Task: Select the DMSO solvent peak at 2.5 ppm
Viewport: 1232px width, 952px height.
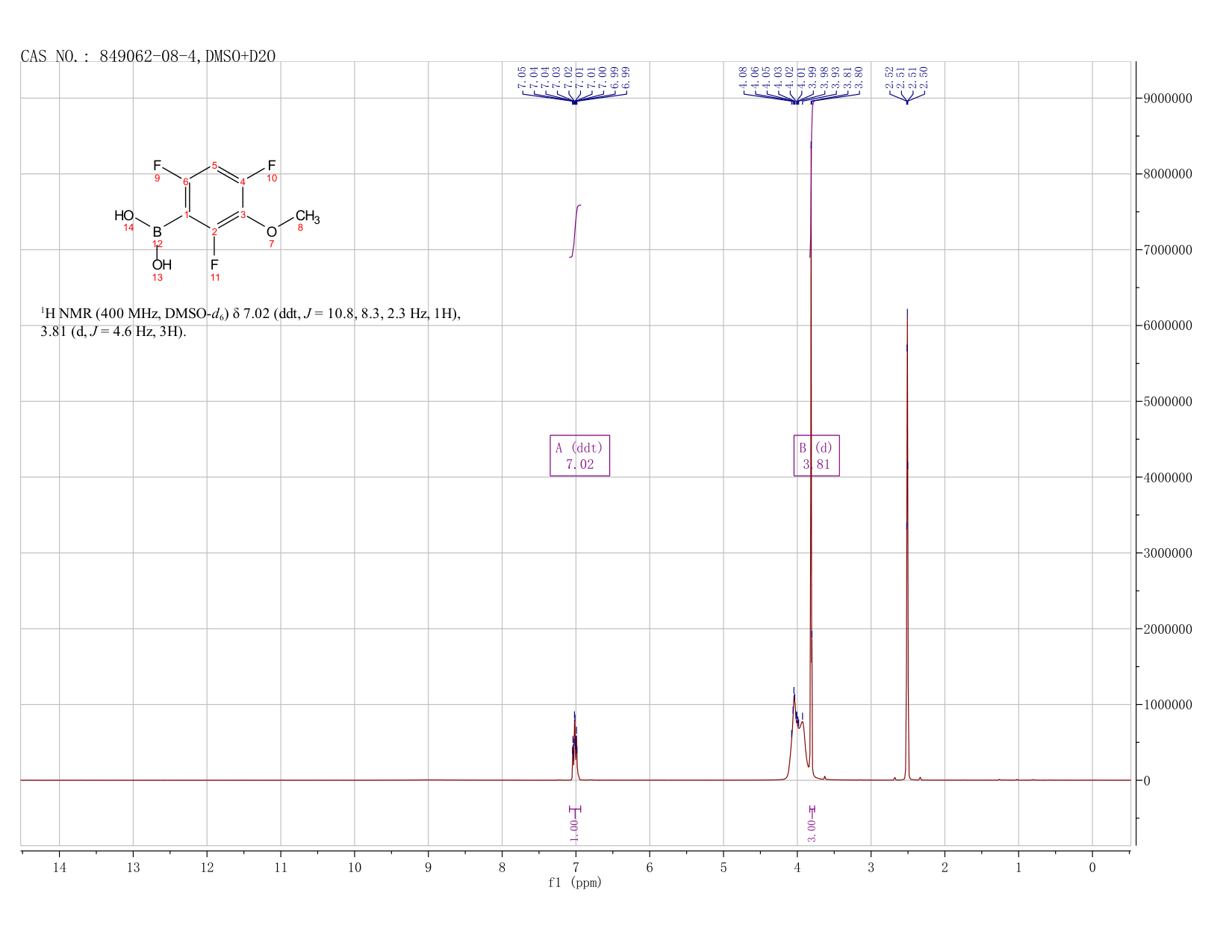Action: (x=907, y=545)
